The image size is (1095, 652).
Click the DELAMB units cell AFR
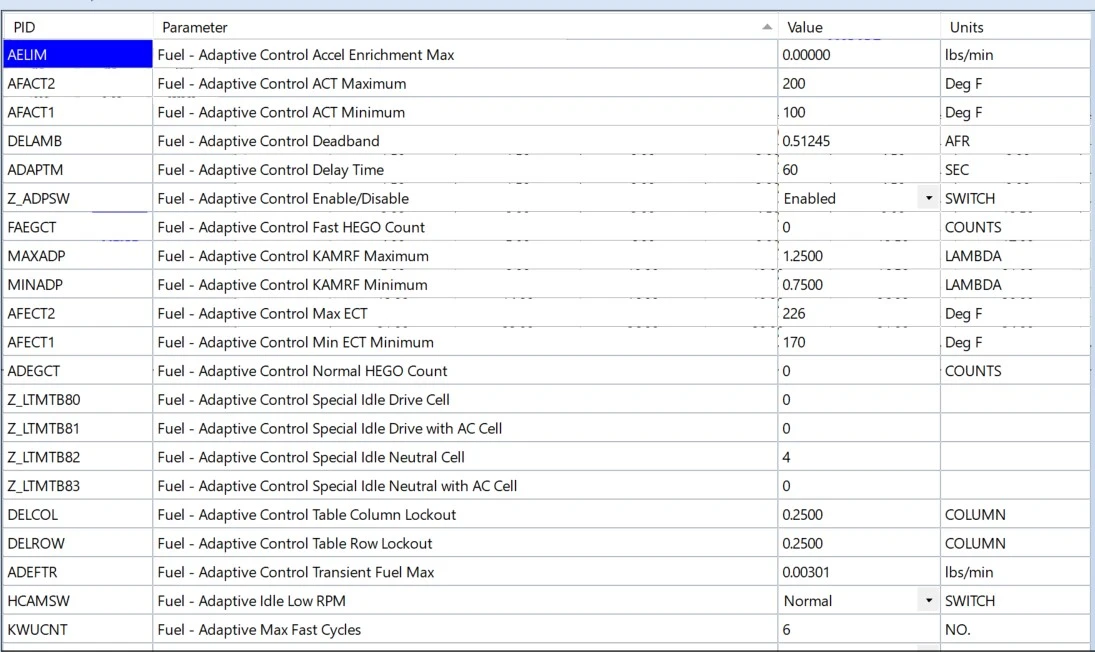[x=1015, y=141]
